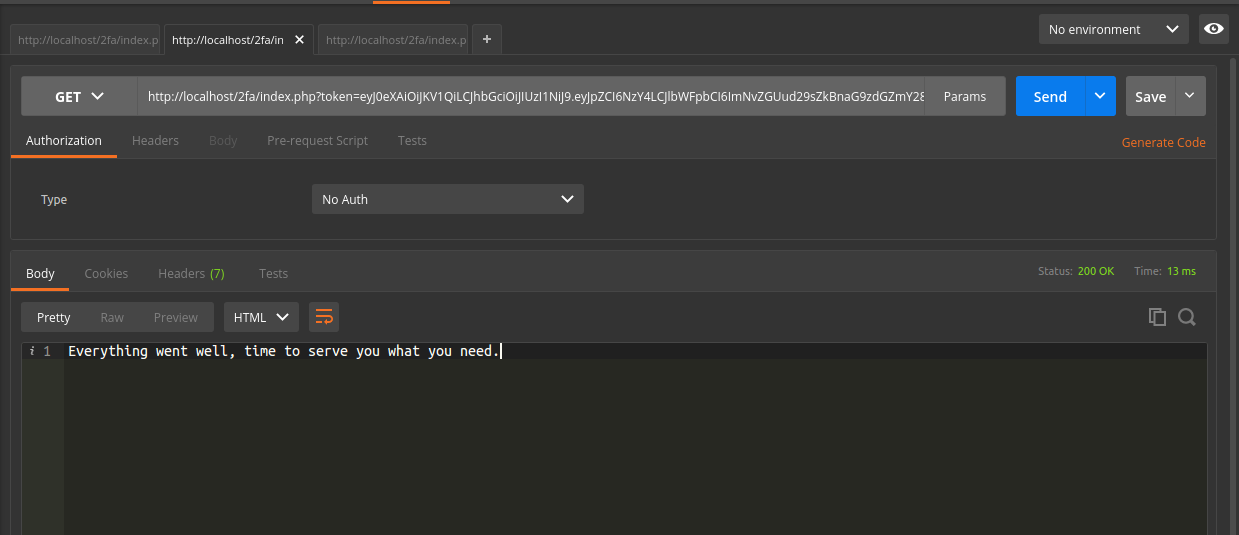This screenshot has height=535, width=1239.
Task: Open the response Cookies tab
Action: [106, 273]
